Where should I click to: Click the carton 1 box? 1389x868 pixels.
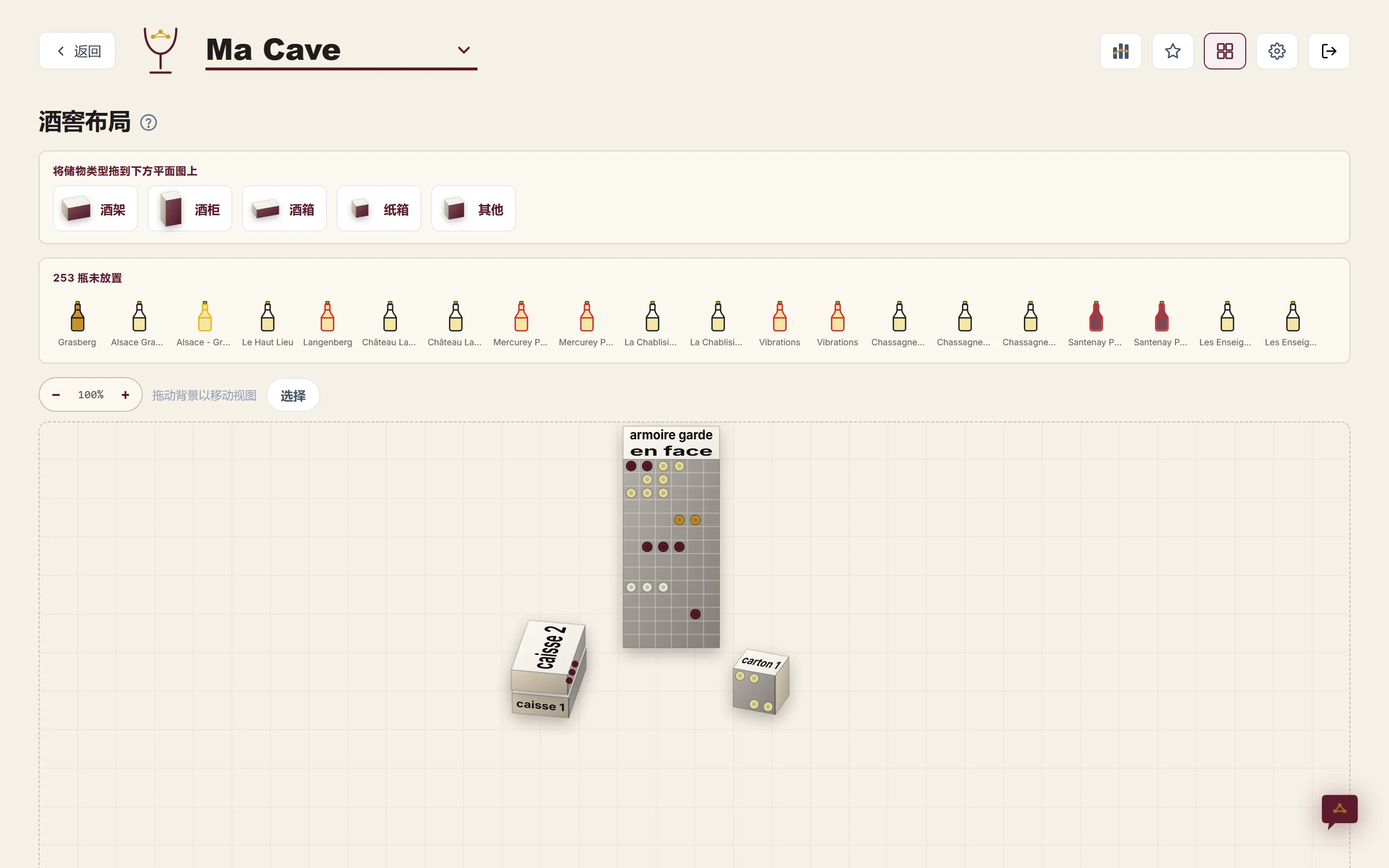pyautogui.click(x=761, y=682)
